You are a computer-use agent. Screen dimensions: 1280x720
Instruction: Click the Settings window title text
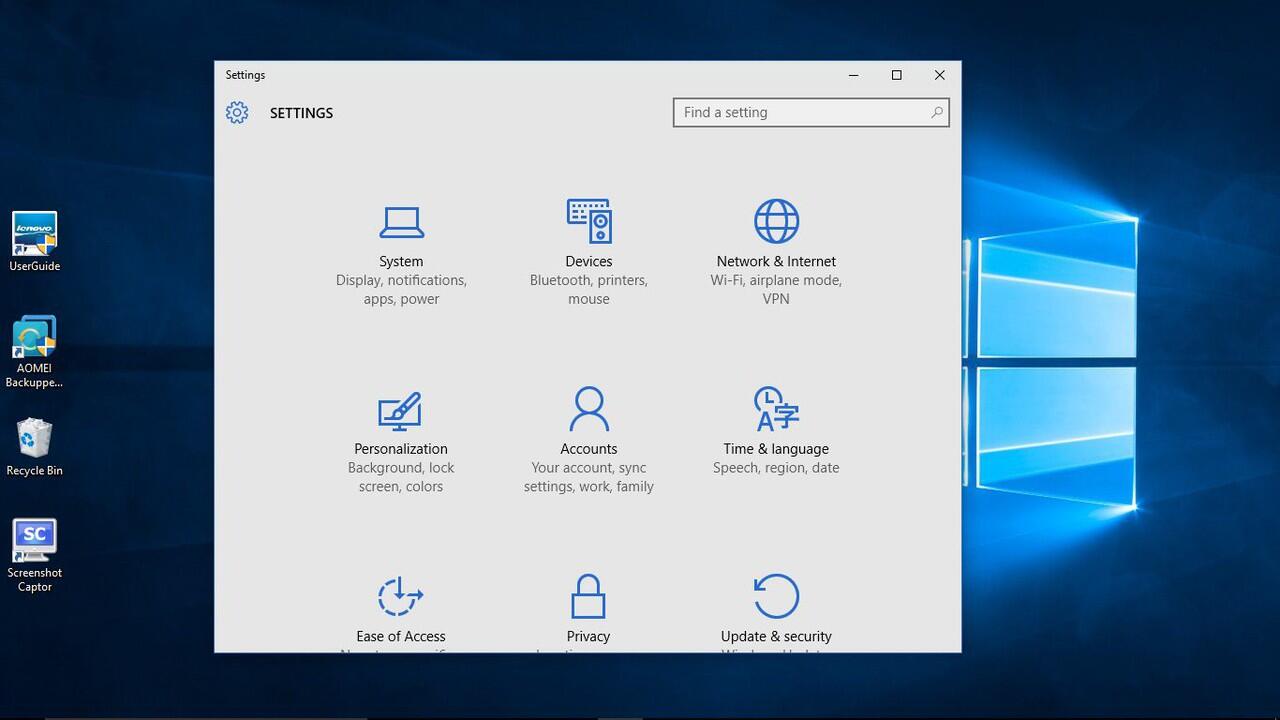pyautogui.click(x=245, y=75)
